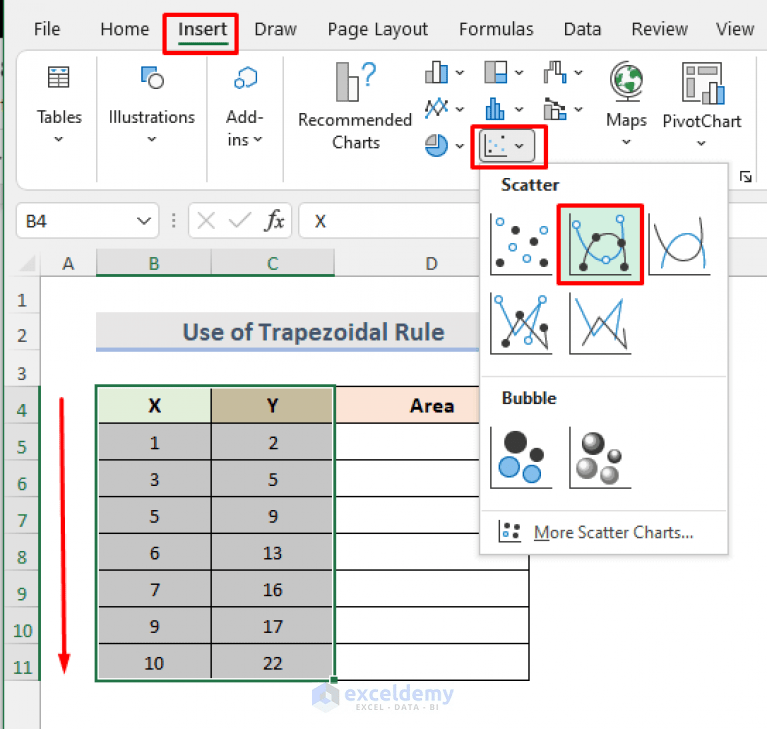Select column A header
This screenshot has height=729, width=767.
click(68, 264)
